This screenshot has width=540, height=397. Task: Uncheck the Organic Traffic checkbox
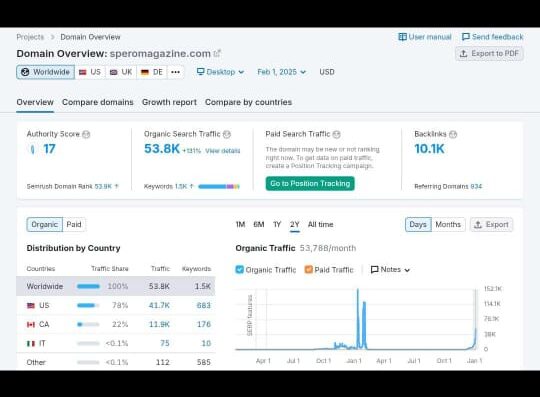[239, 269]
